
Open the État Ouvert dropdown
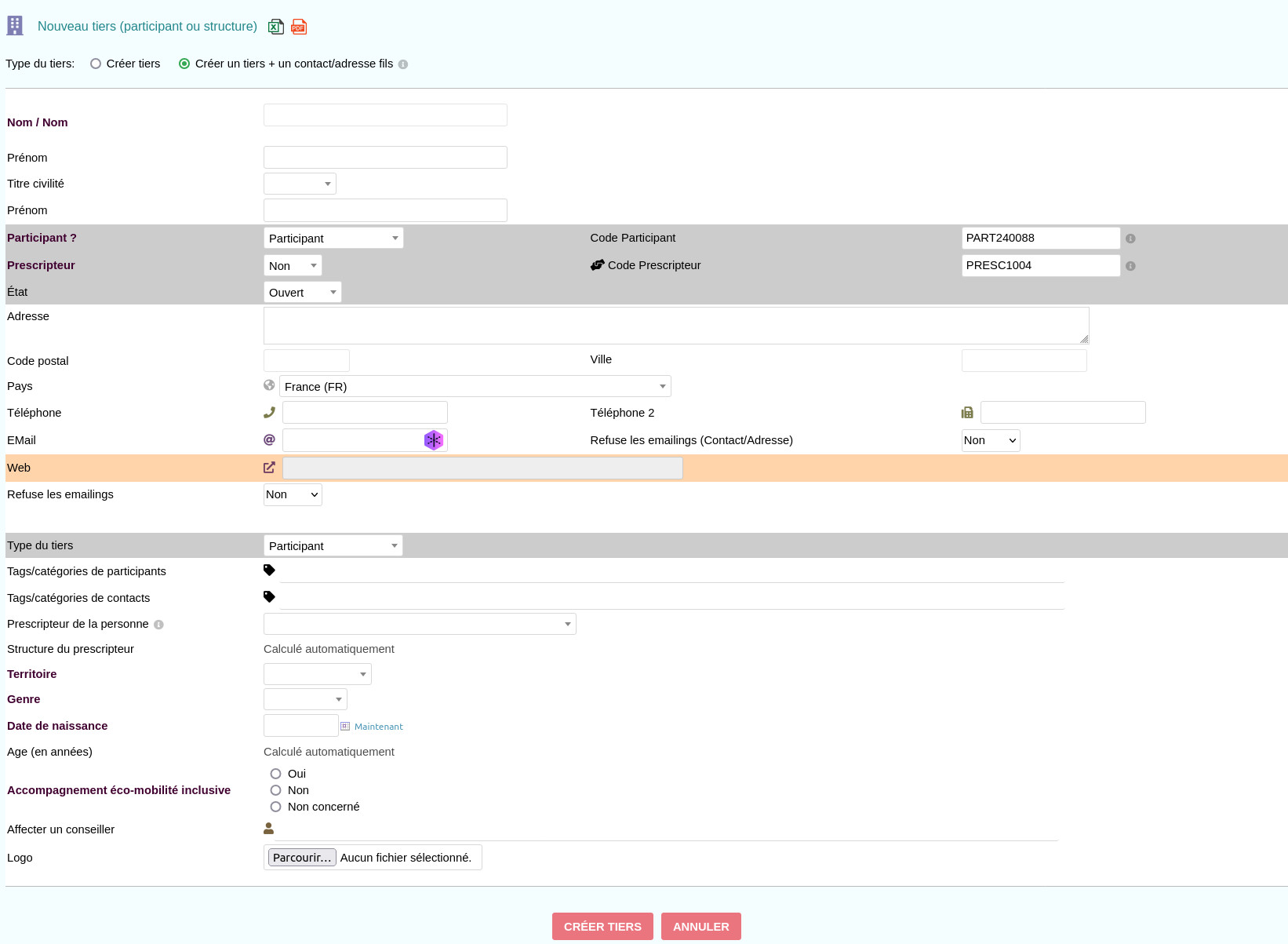(302, 292)
